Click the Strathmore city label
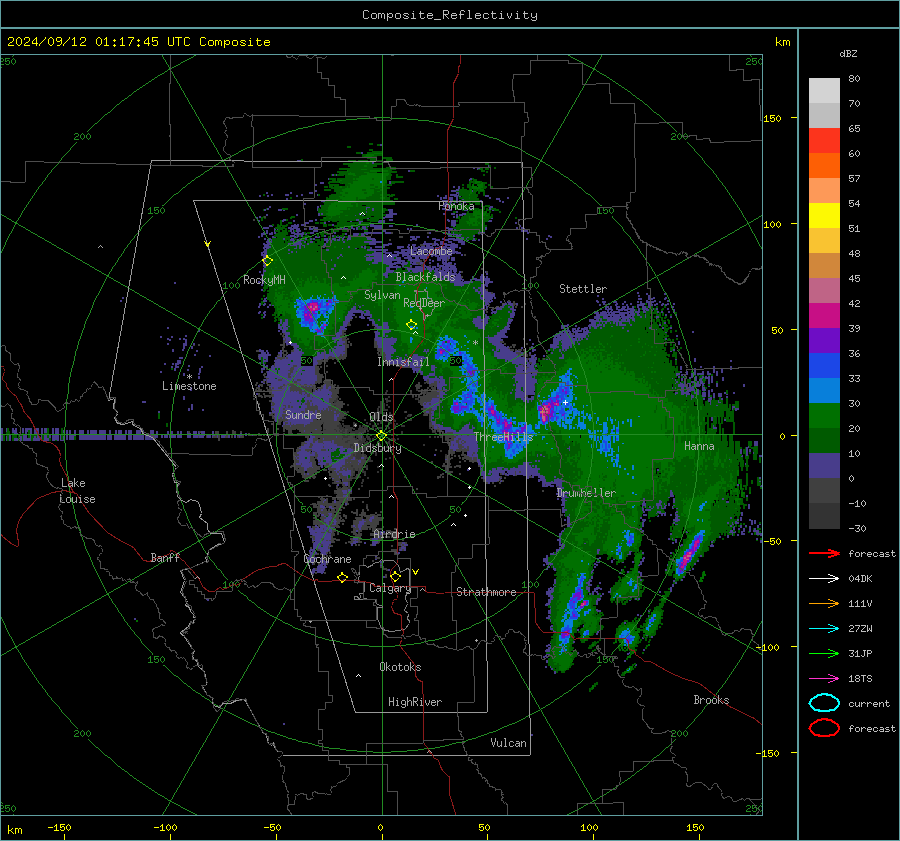This screenshot has width=900, height=841. [x=486, y=592]
